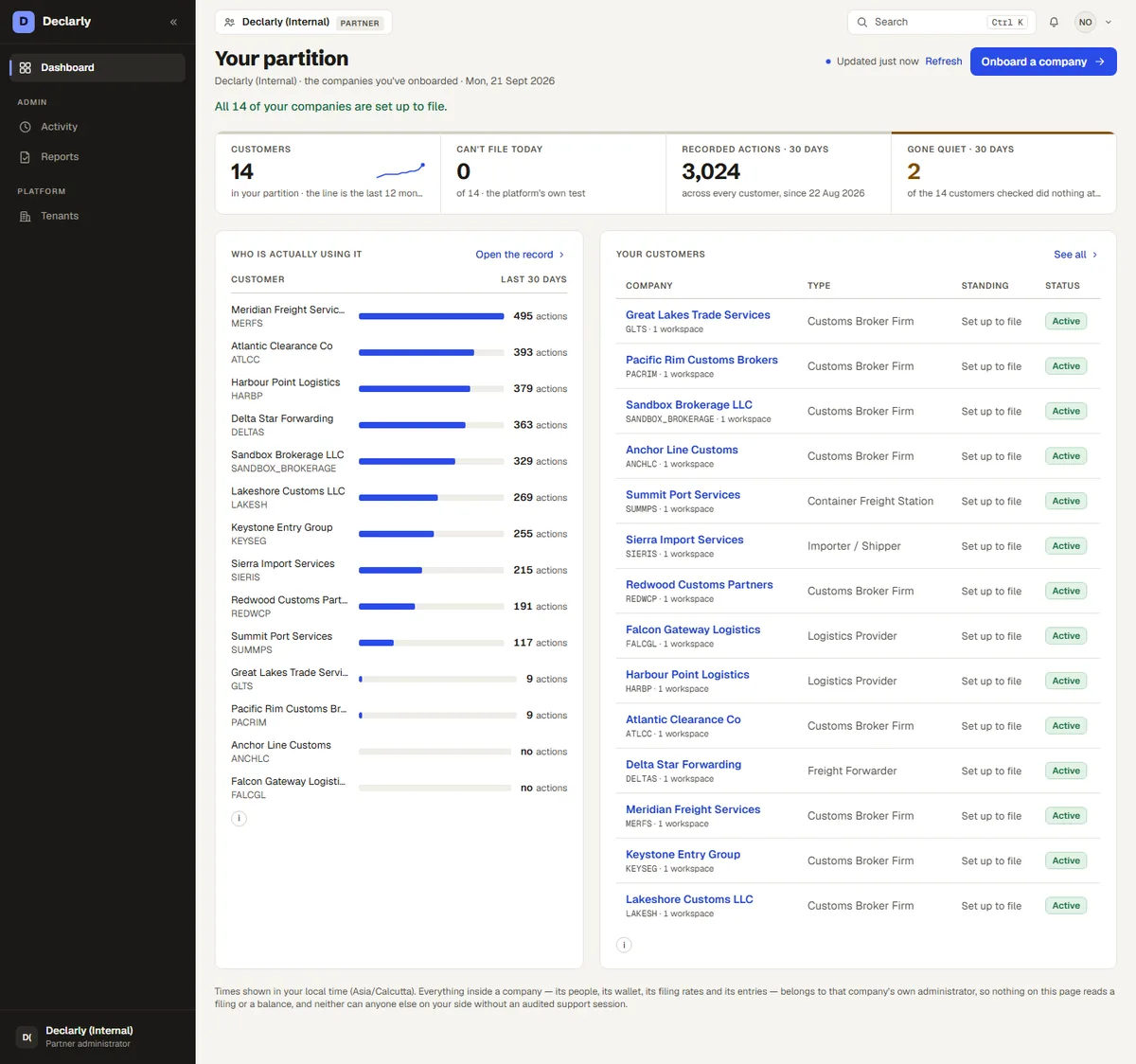Image resolution: width=1136 pixels, height=1064 pixels.
Task: Open Anchor Line Customs company link
Action: 682,450
